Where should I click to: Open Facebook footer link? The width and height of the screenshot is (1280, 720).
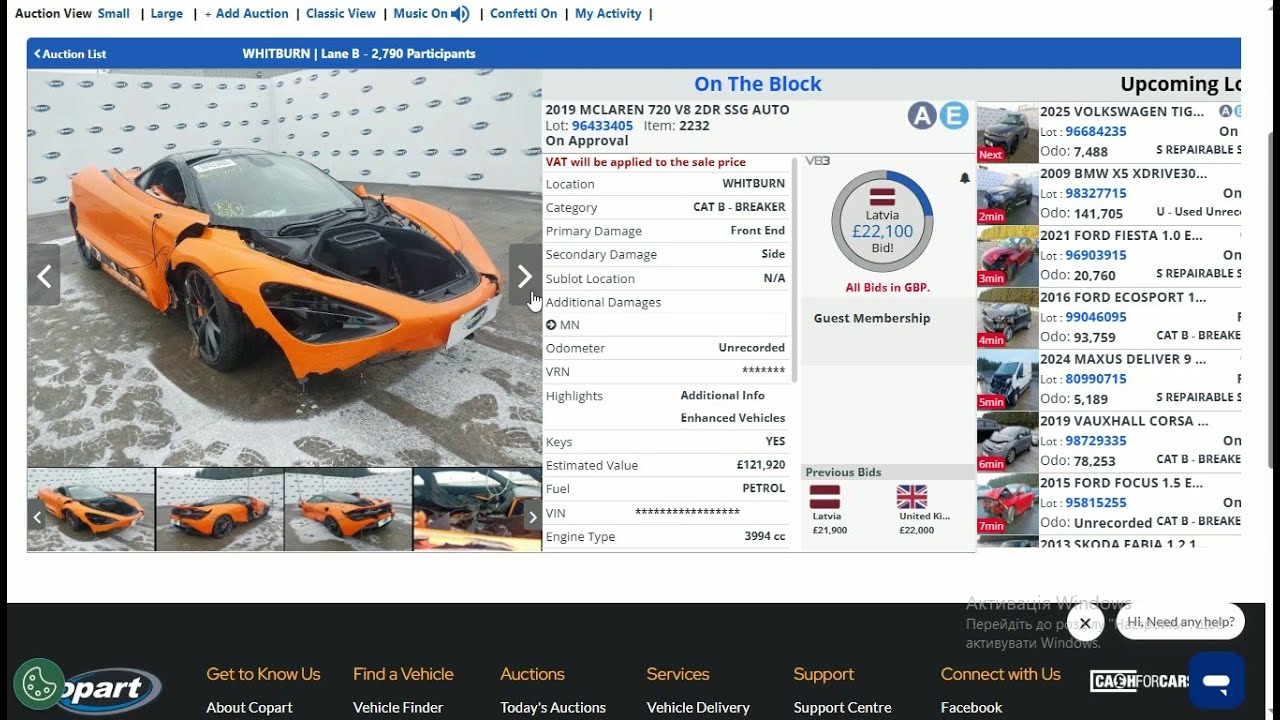[971, 707]
